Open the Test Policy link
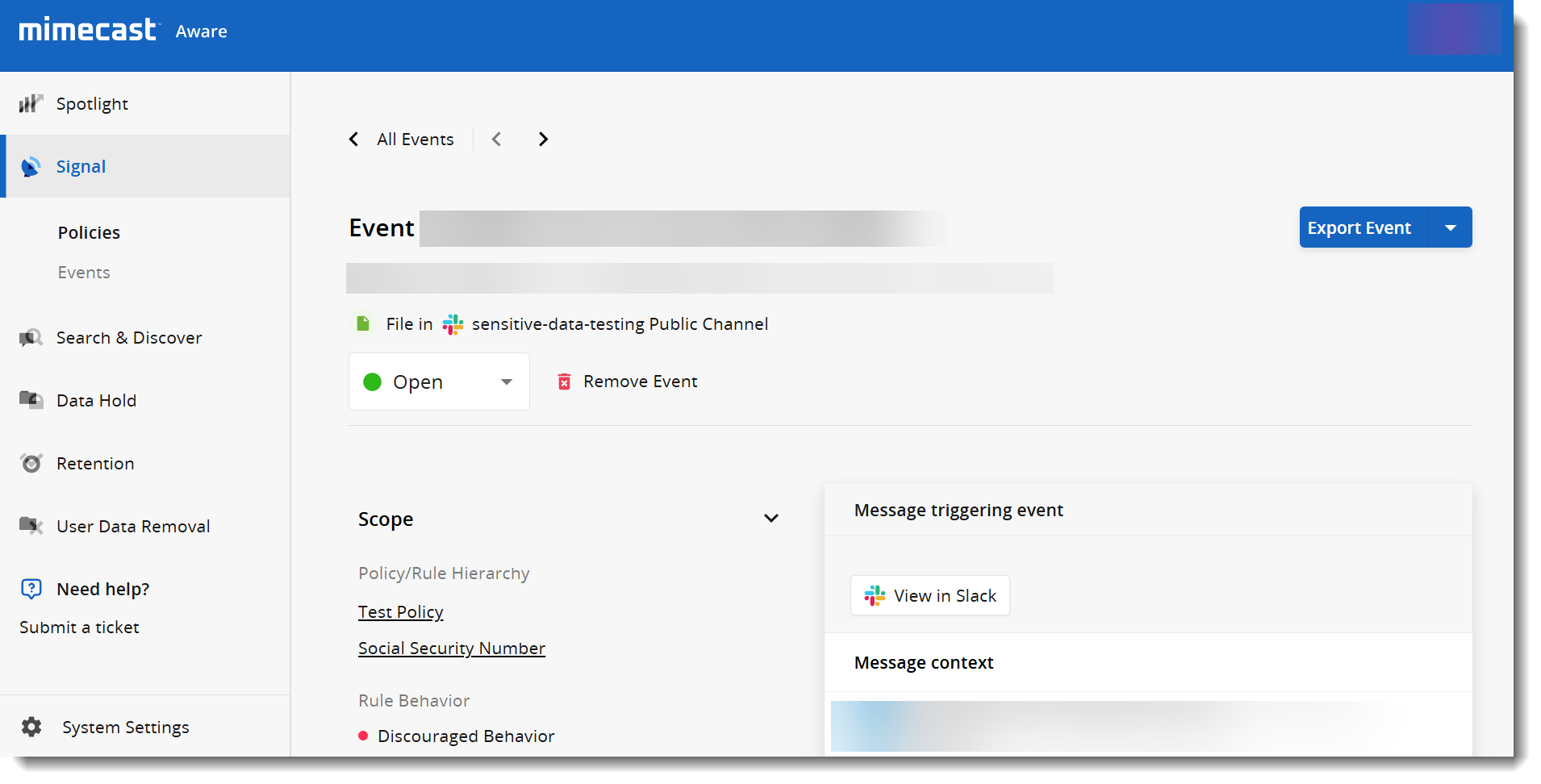 click(401, 612)
